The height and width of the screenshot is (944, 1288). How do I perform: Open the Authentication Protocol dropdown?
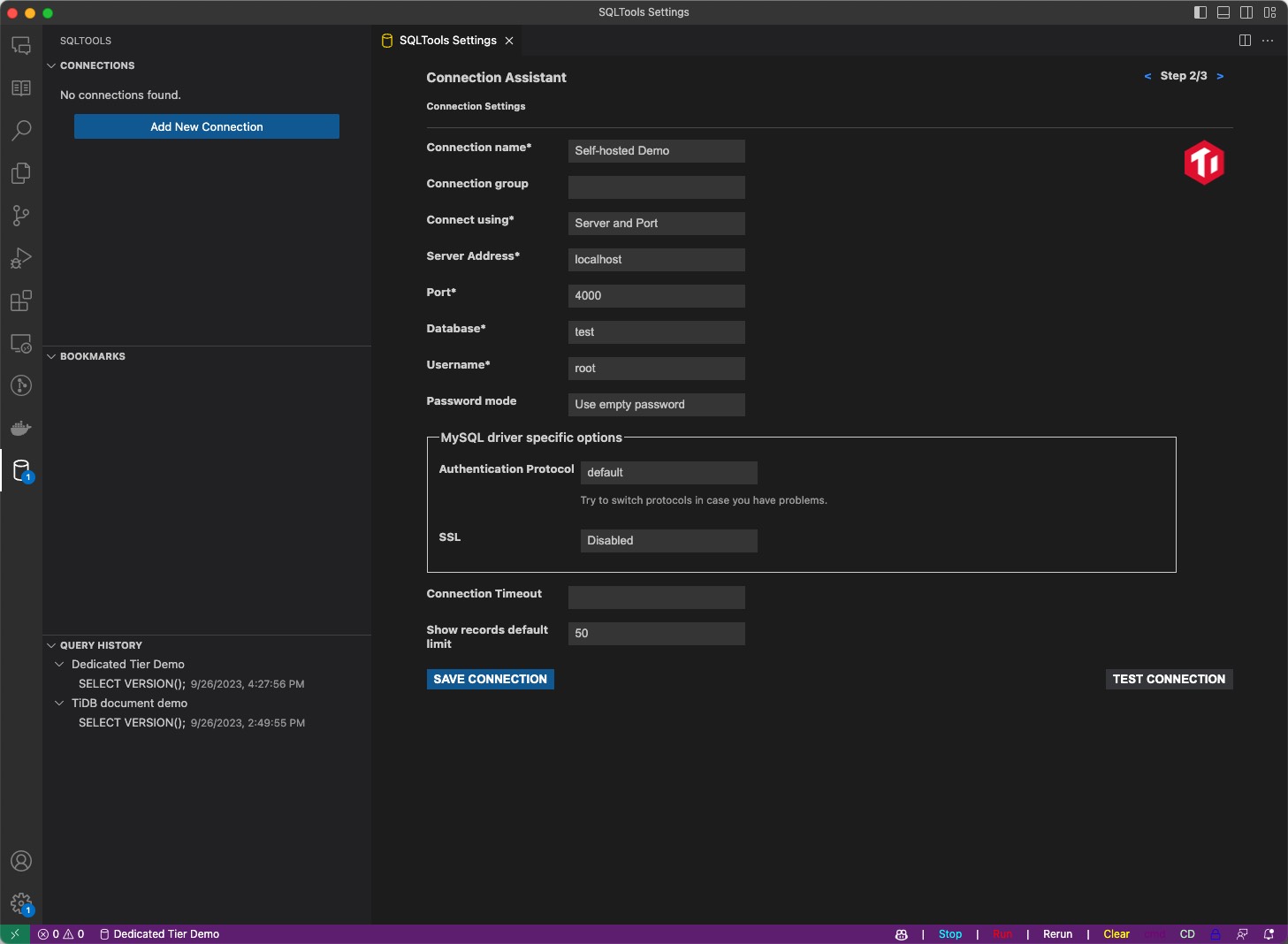(668, 473)
